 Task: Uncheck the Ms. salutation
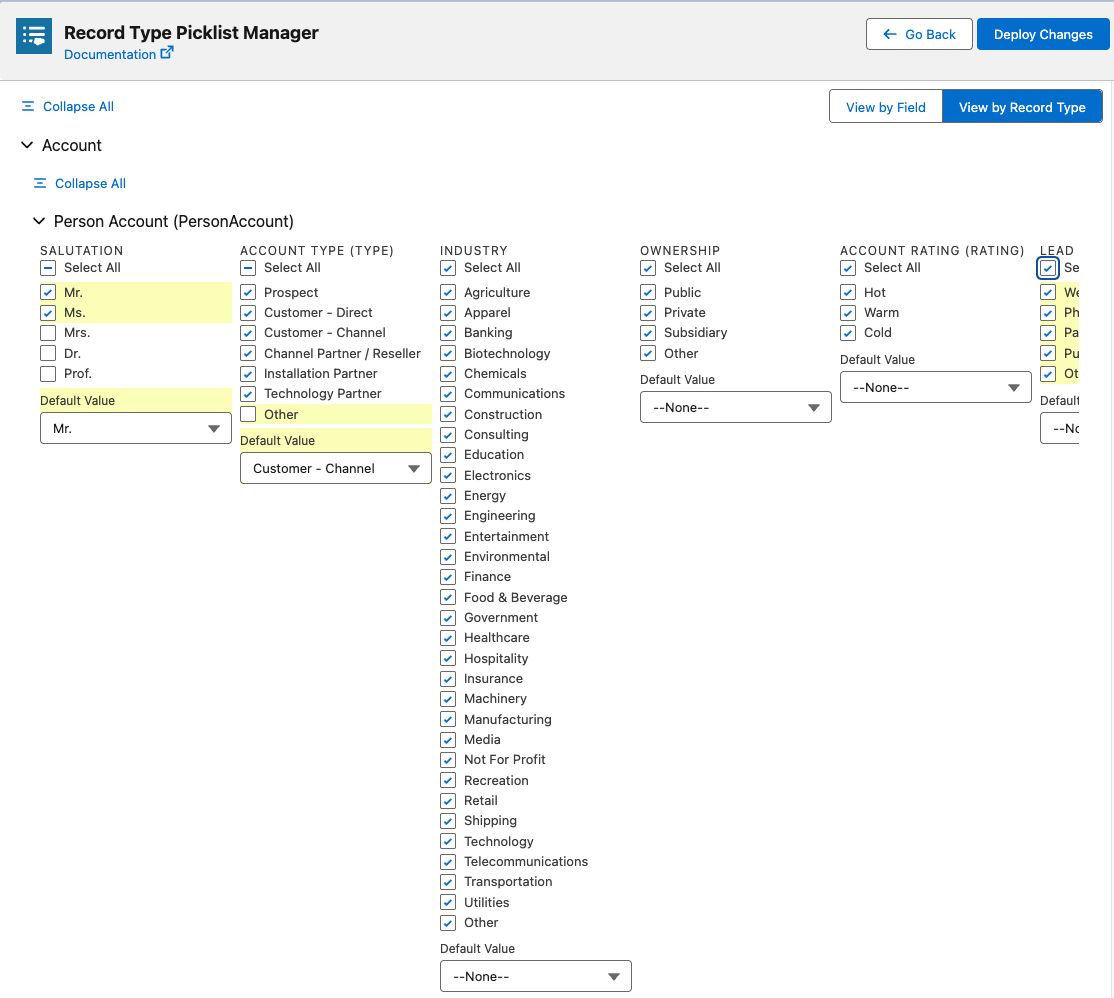[48, 313]
